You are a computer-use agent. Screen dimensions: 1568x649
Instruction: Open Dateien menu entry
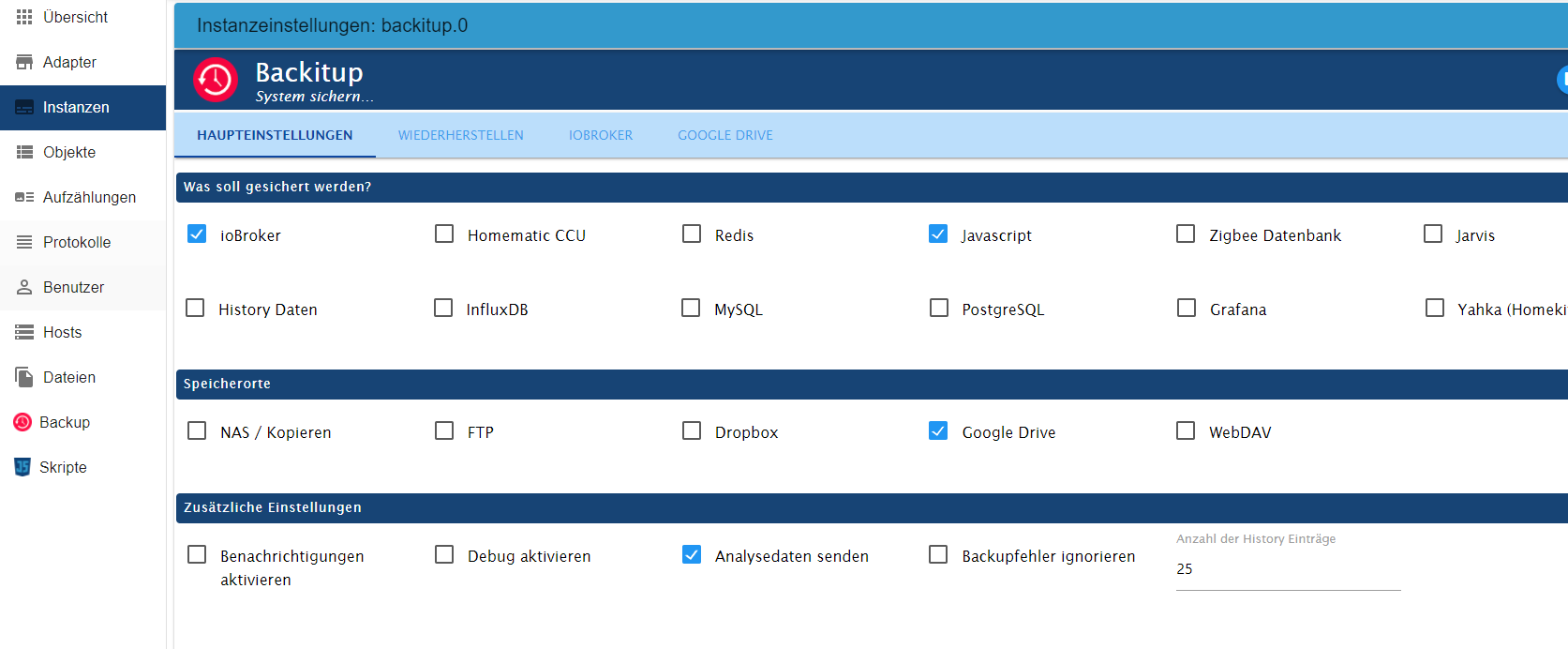(82, 377)
